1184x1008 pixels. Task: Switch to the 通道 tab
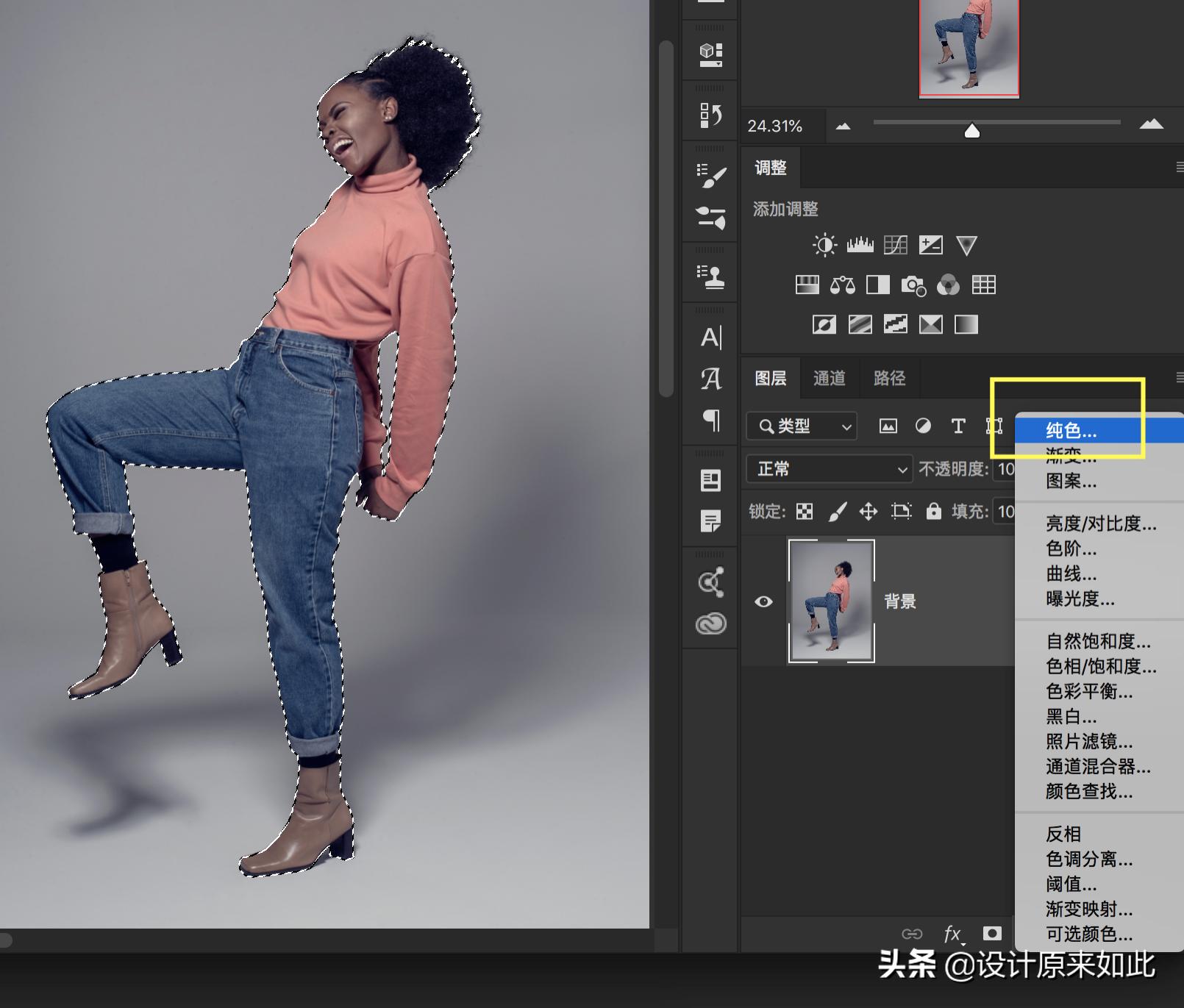pos(829,378)
